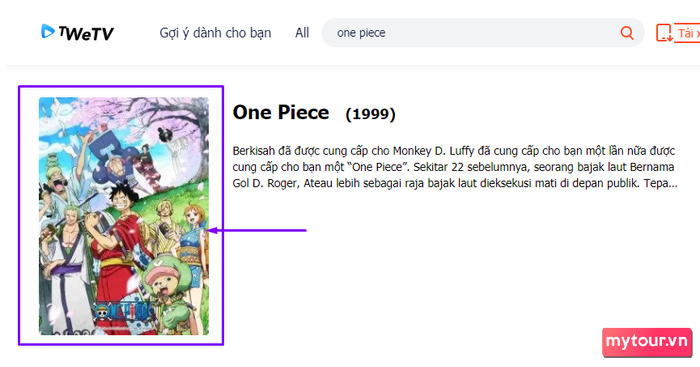Switch to the All category tab
This screenshot has height=367, width=700.
302,33
